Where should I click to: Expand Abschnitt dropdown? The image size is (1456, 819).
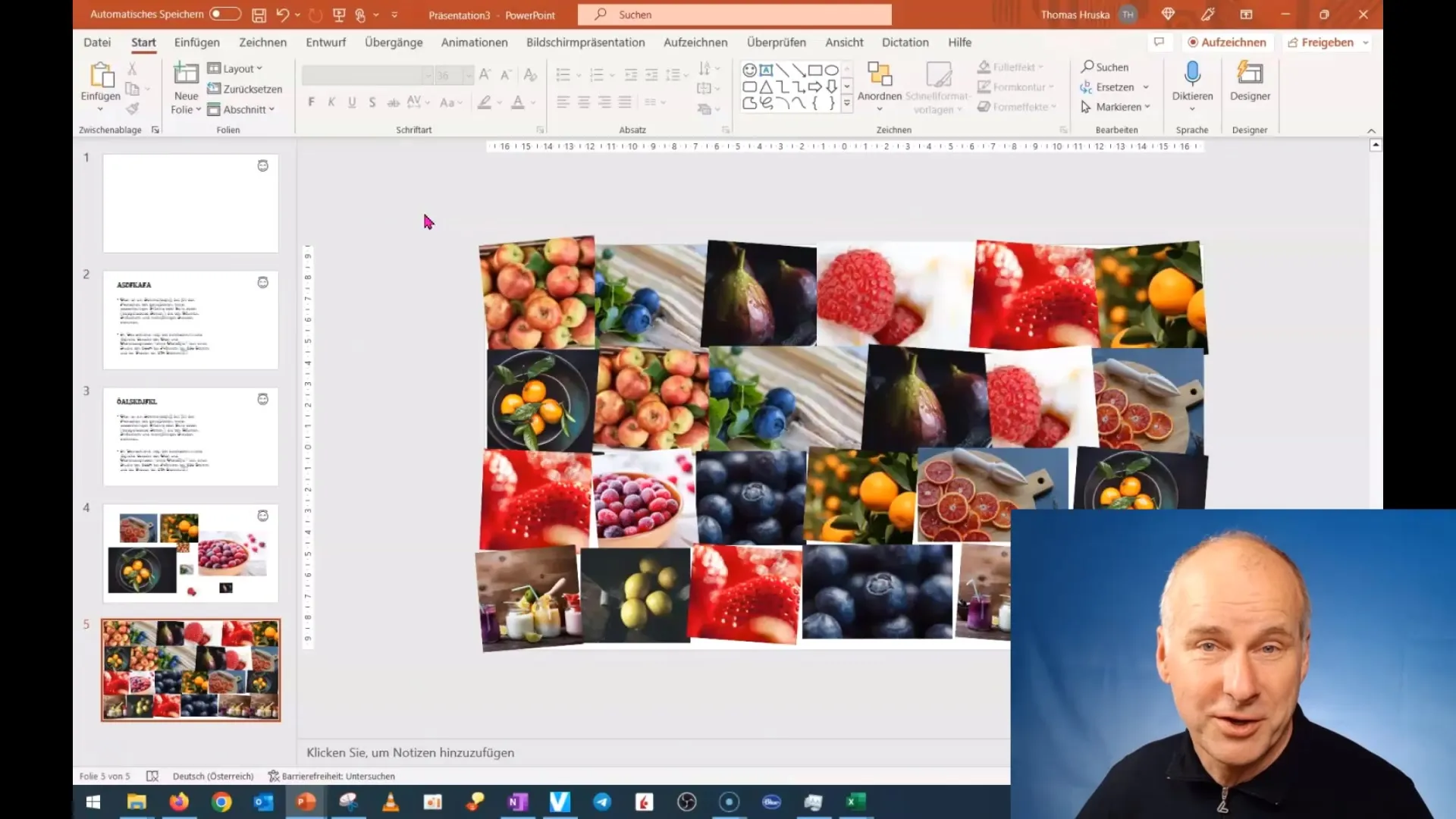[x=241, y=109]
